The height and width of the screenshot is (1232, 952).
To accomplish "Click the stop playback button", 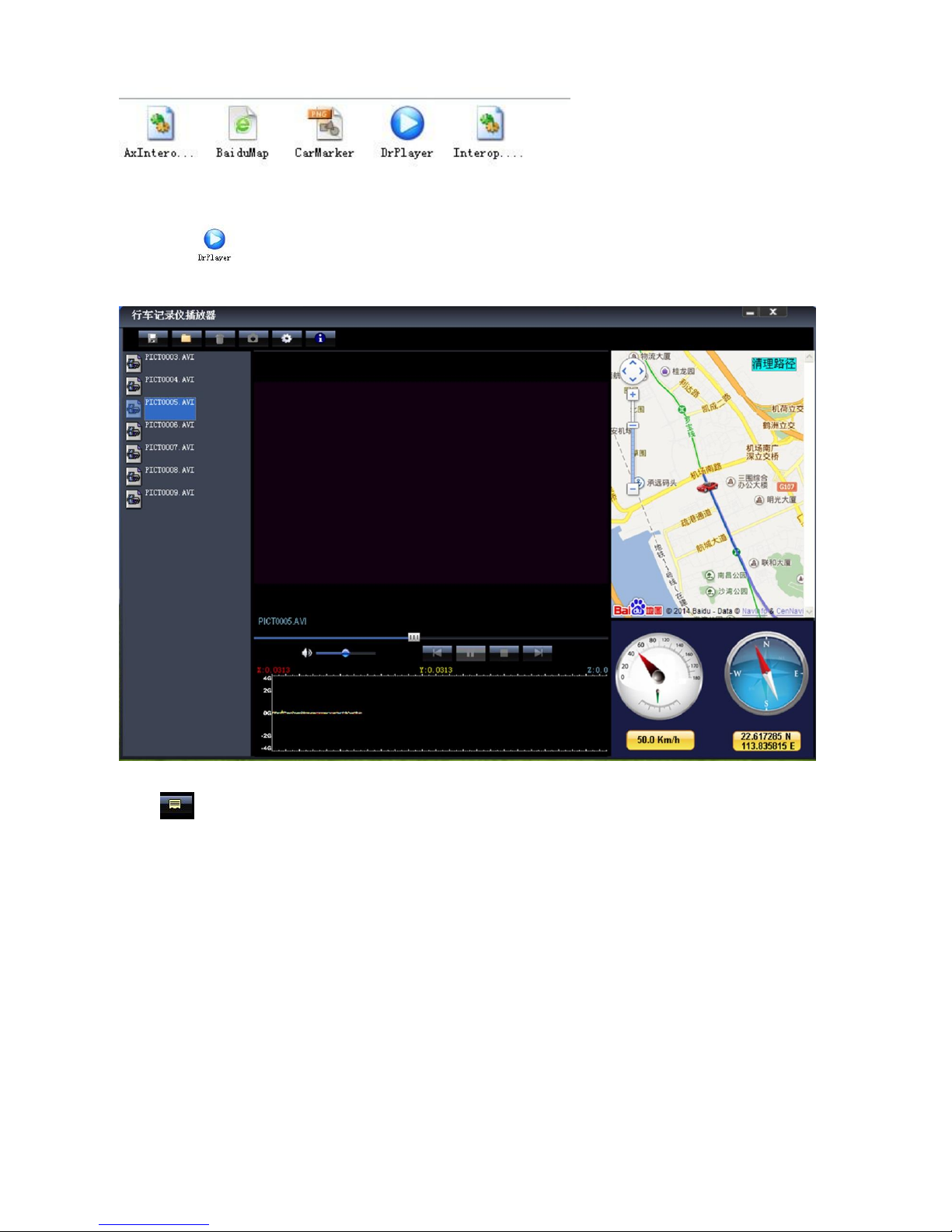I will pos(504,653).
